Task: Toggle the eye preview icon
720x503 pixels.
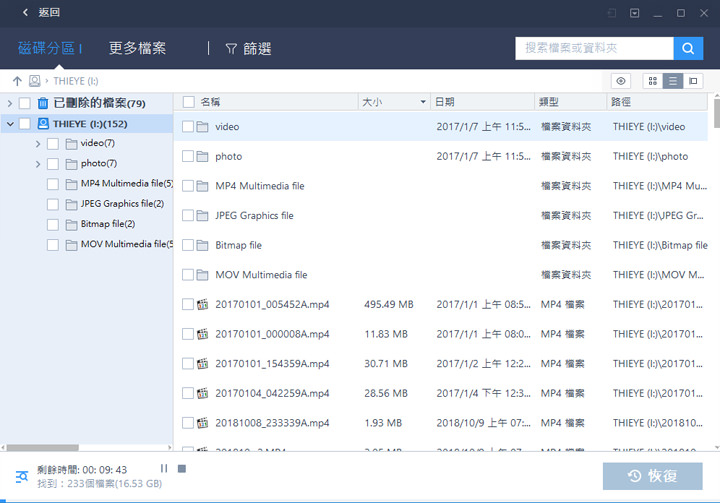Action: [x=622, y=81]
